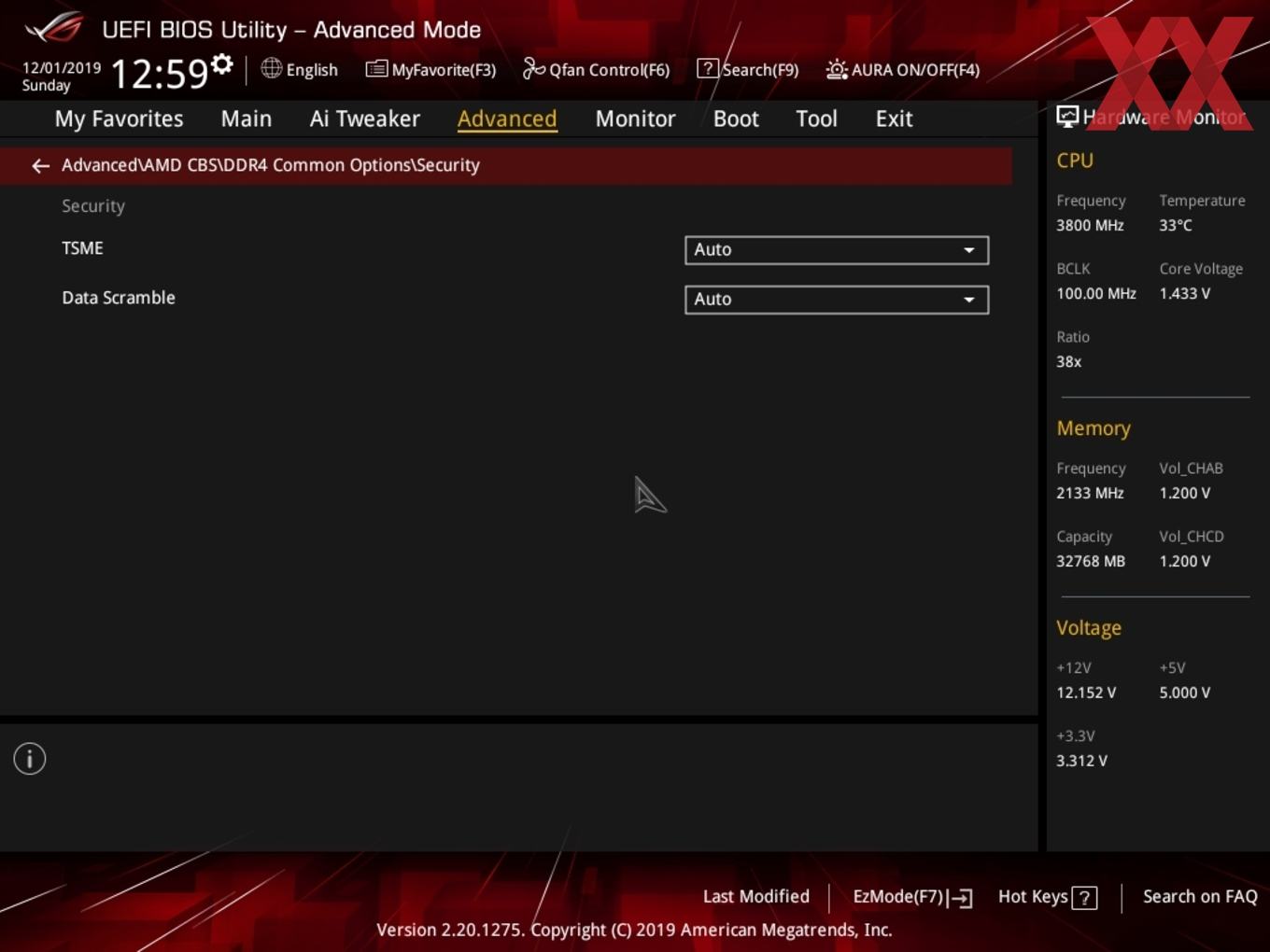The image size is (1270, 952).
Task: Click CPU frequency value 3800 MHz
Action: (x=1090, y=225)
